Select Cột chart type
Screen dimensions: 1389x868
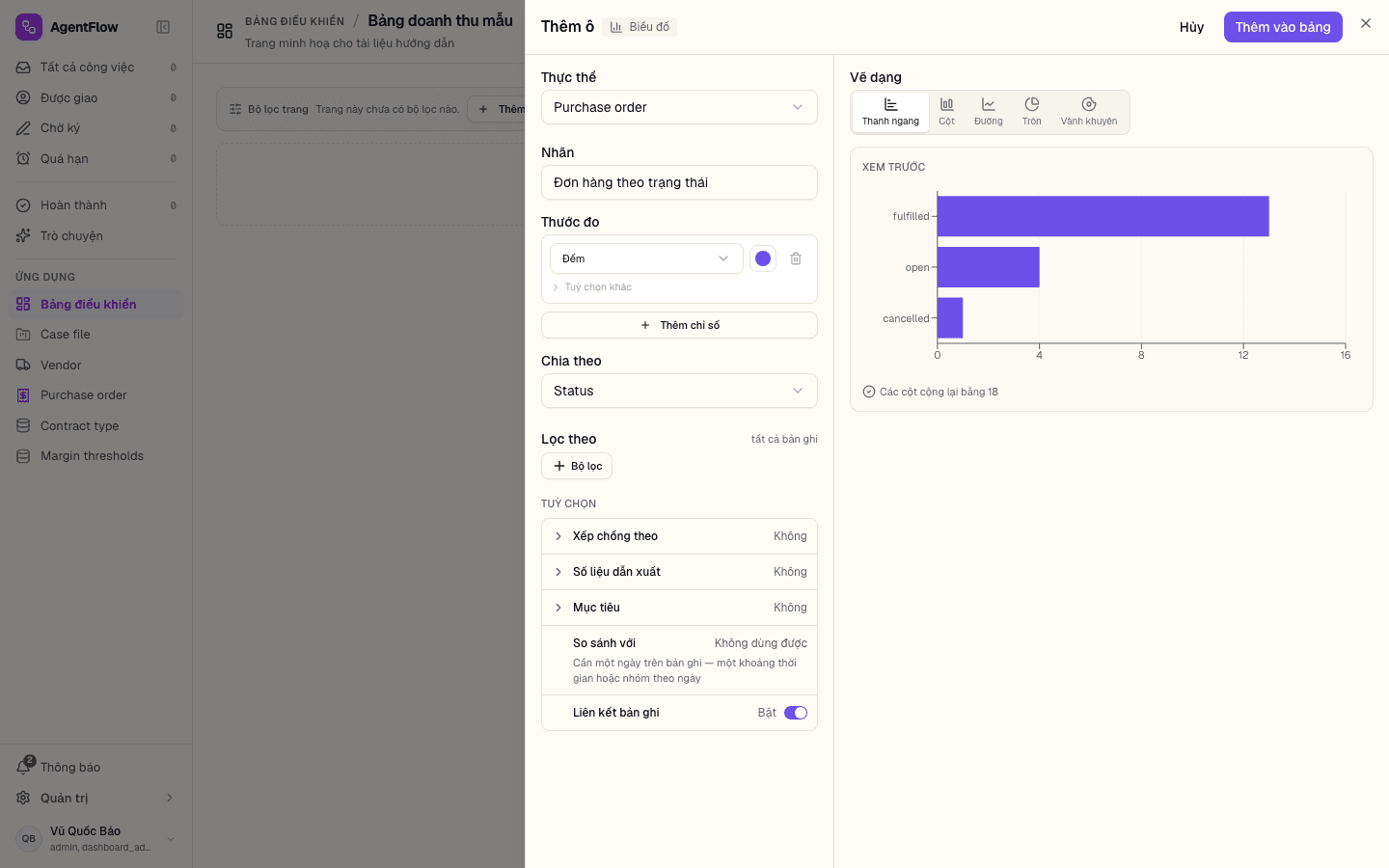(x=947, y=112)
